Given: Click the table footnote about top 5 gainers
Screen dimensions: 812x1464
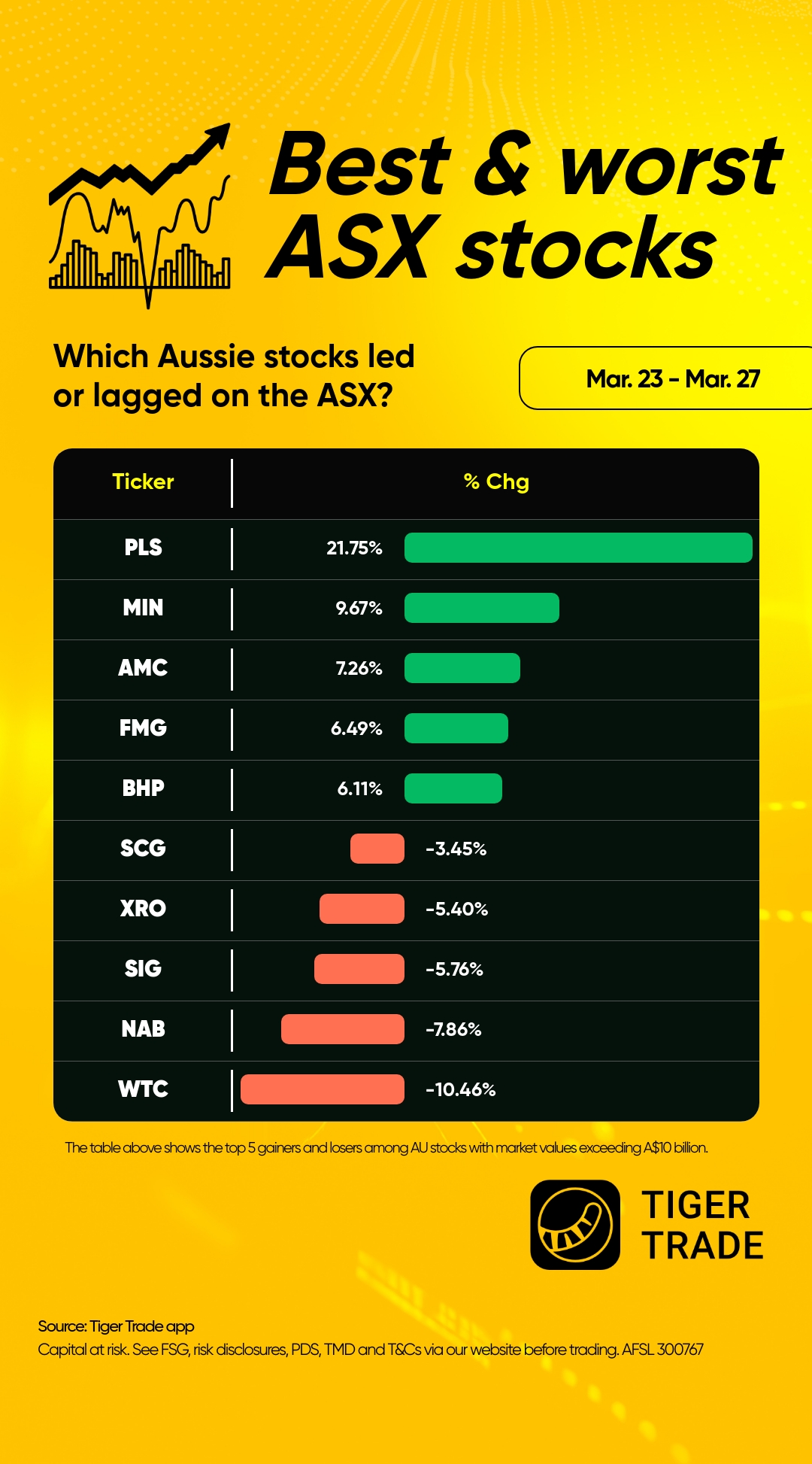Looking at the screenshot, I should [x=386, y=1148].
